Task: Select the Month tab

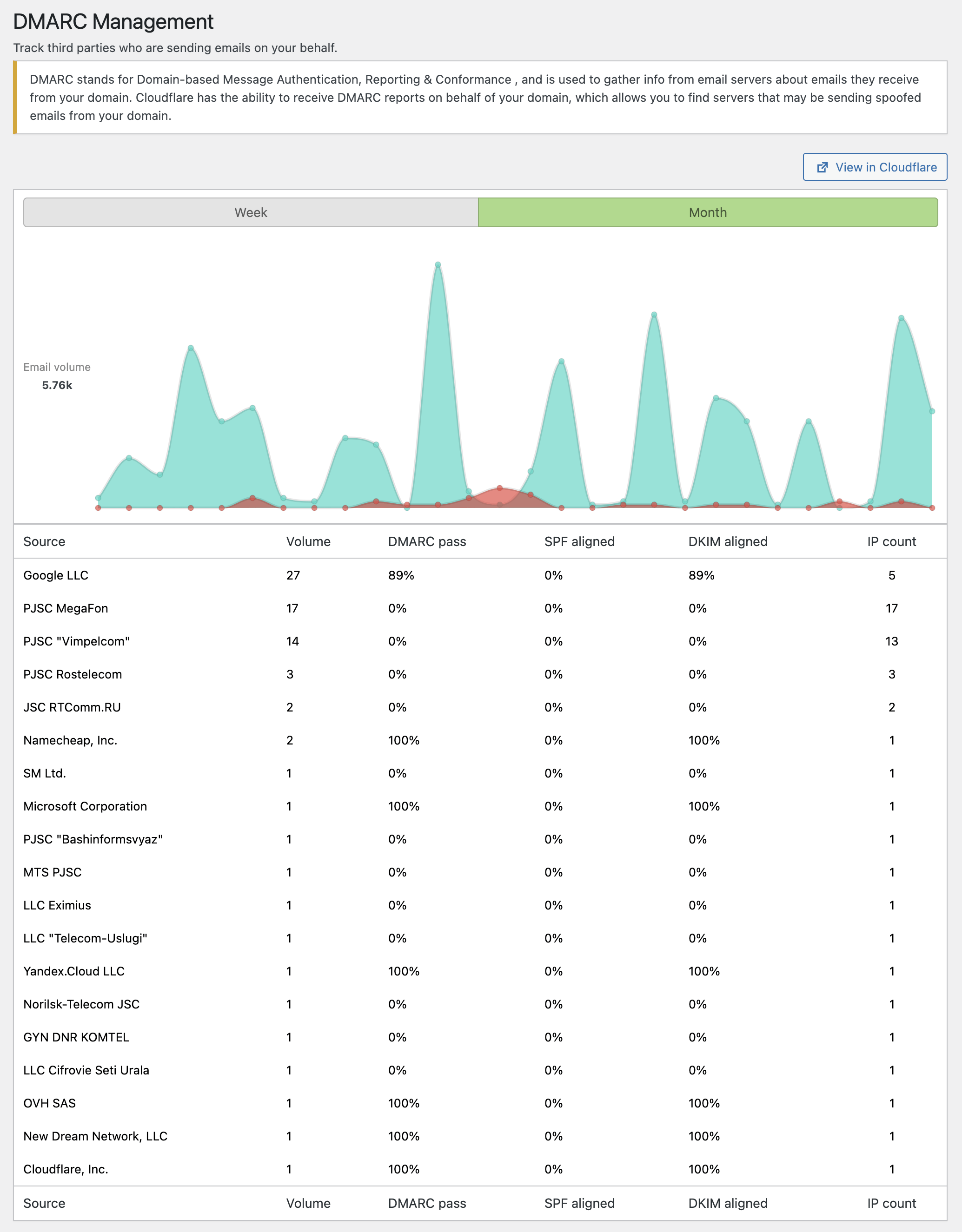Action: (708, 213)
